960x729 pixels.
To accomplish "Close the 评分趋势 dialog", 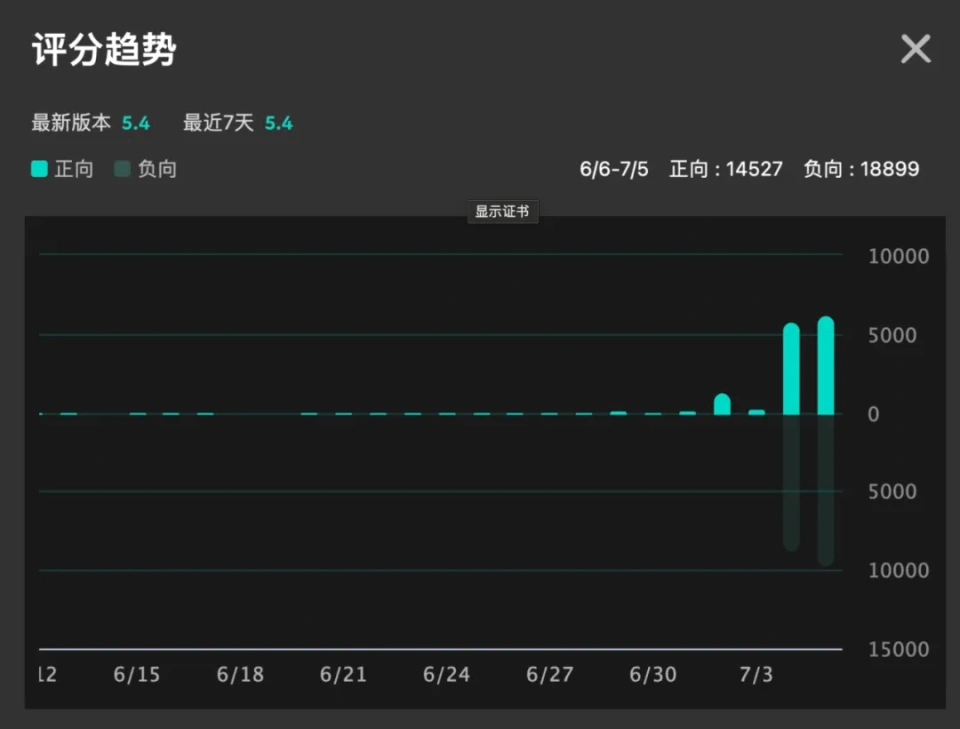I will (x=915, y=49).
